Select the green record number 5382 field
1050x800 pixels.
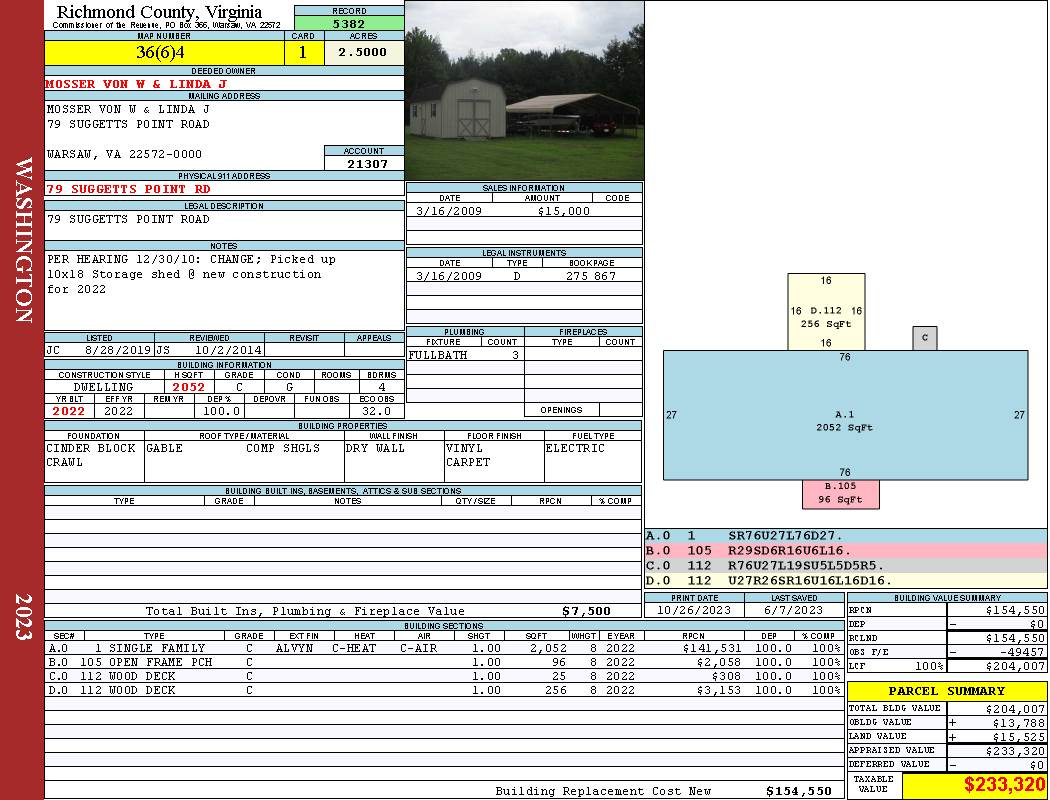[x=349, y=23]
